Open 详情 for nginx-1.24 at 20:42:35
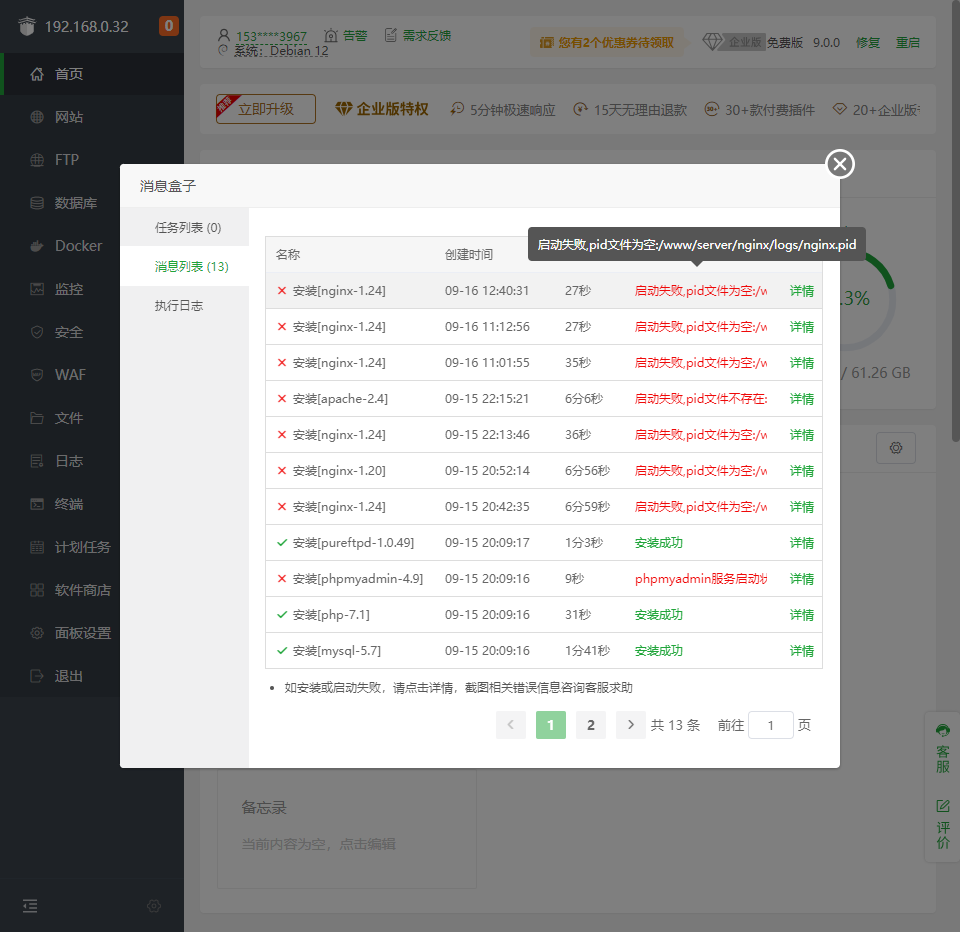 (x=801, y=507)
